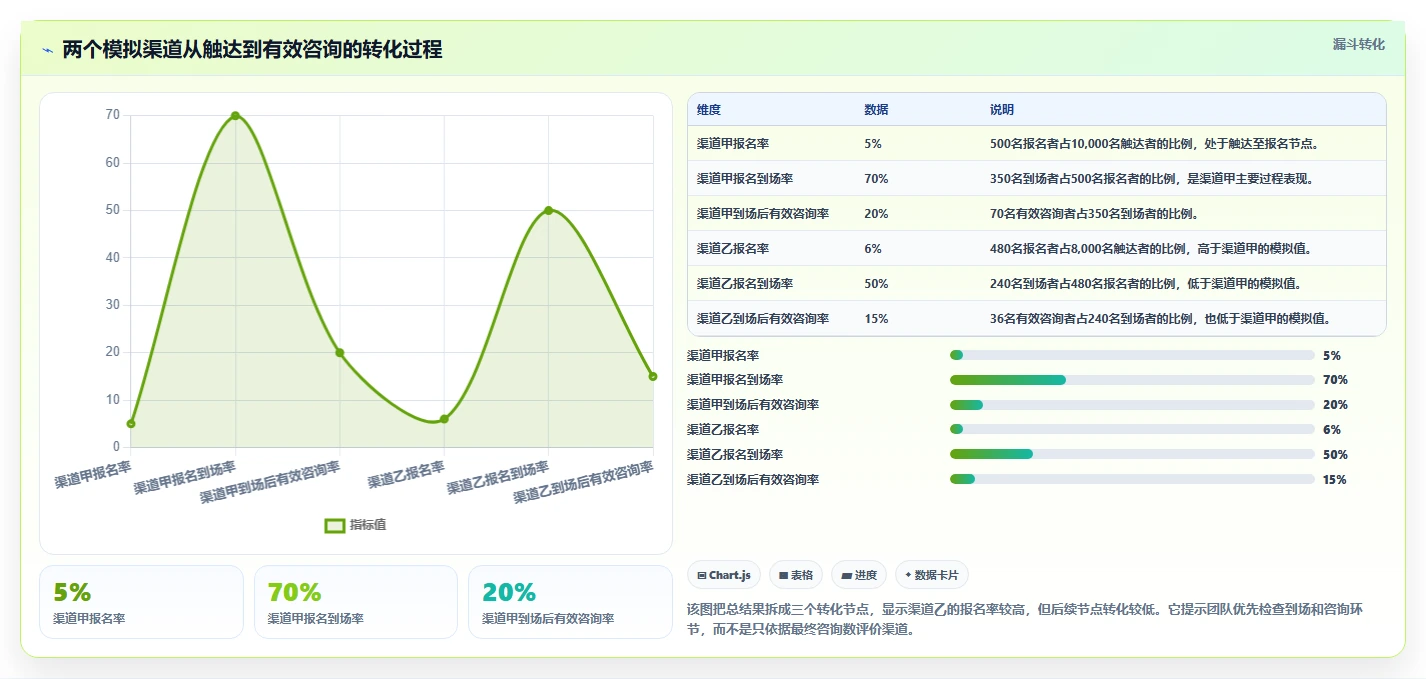This screenshot has height=679, width=1426.
Task: Click the description starting with 240名到场者
Action: click(1146, 283)
